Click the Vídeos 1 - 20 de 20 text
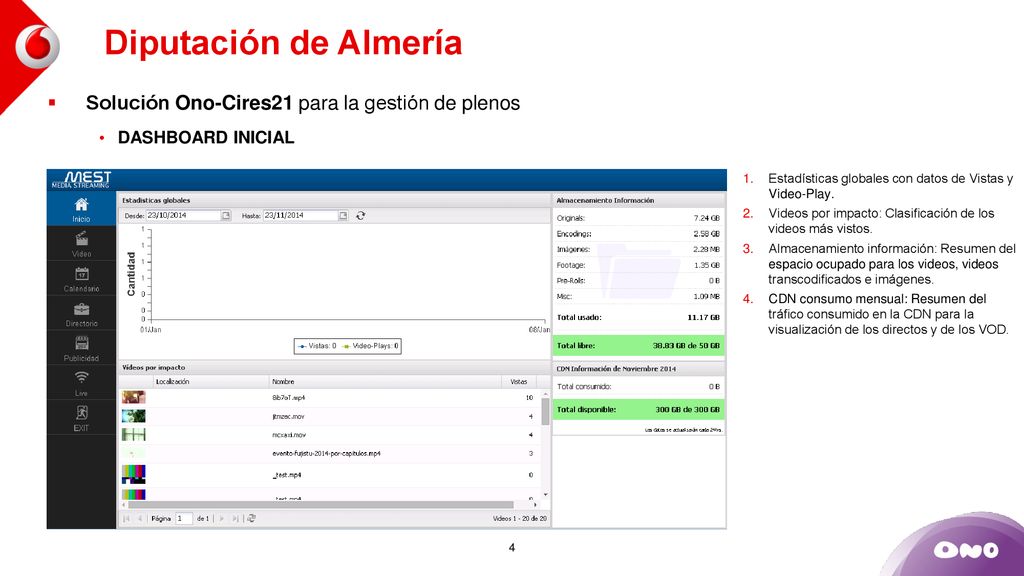The height and width of the screenshot is (576, 1024). point(520,519)
